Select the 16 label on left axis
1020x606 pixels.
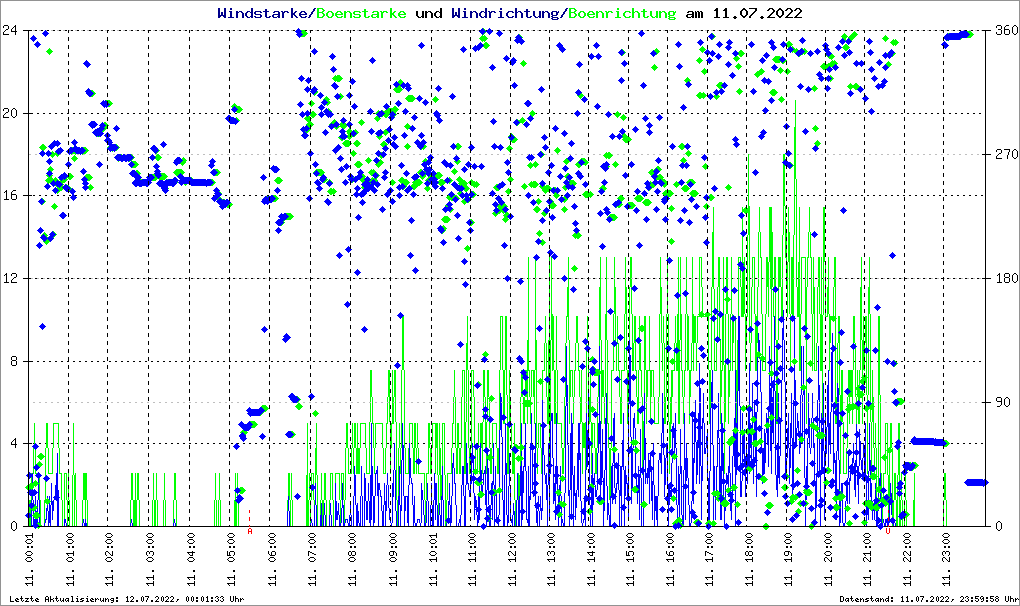[14, 196]
